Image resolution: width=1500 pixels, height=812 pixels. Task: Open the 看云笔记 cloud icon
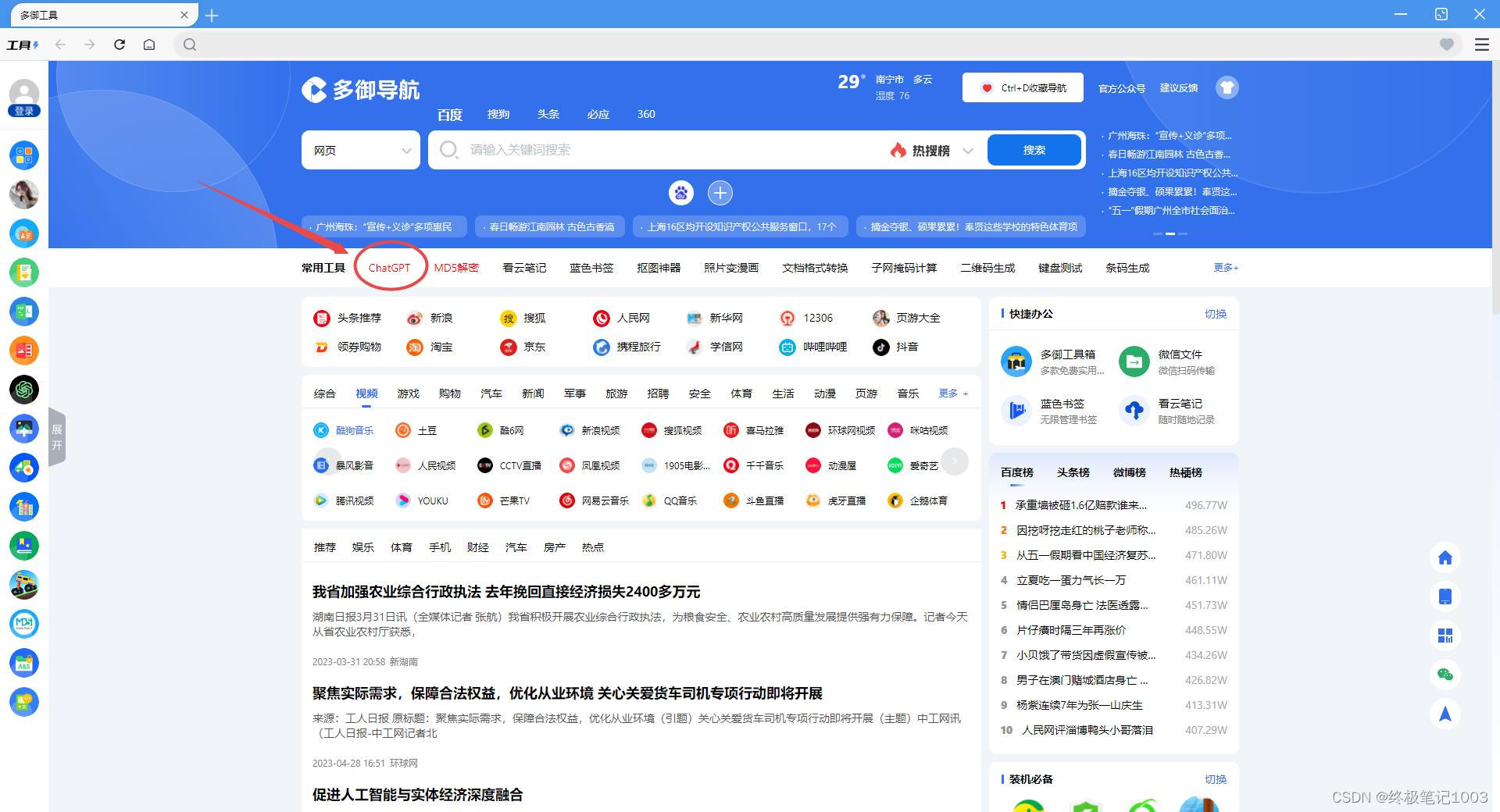pos(1134,411)
